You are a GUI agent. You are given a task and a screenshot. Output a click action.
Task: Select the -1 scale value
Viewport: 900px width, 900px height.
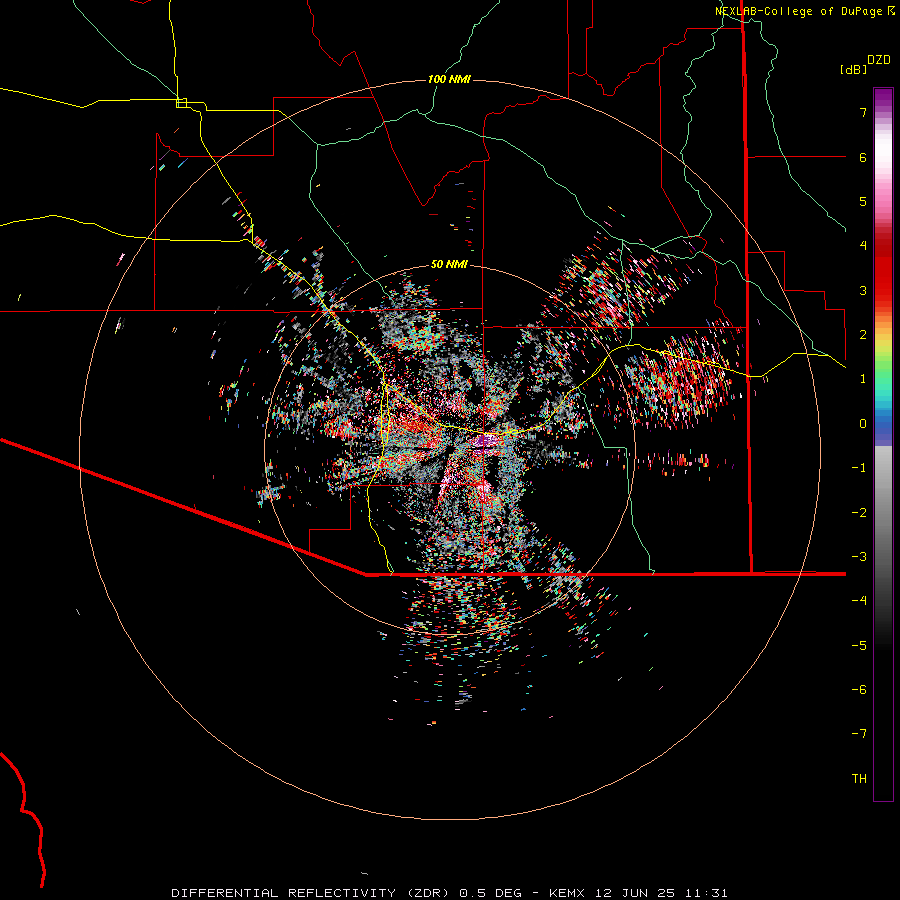859,468
